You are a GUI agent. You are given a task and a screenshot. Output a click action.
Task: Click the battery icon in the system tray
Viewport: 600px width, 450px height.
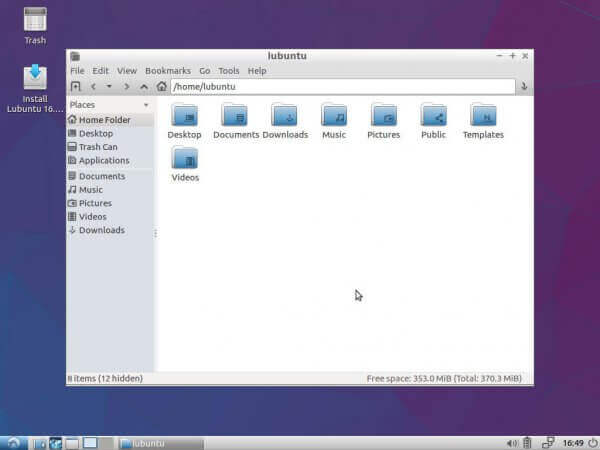(527, 443)
